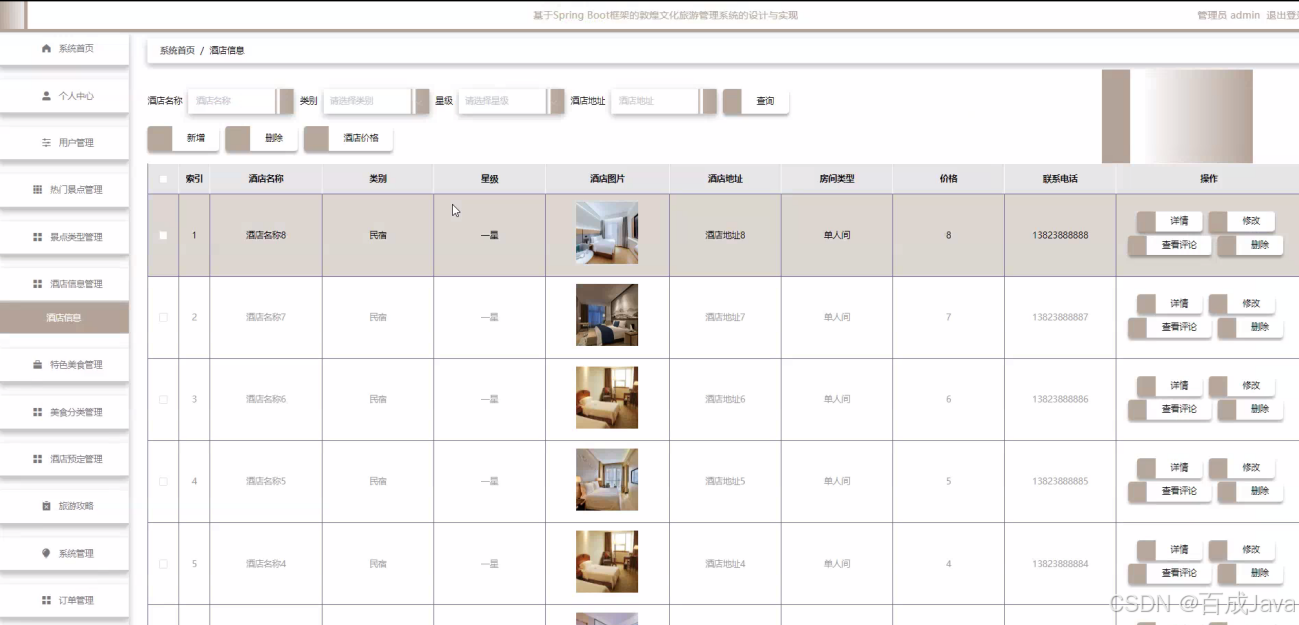Click the grid icon beside 热门景点管理
1299x625 pixels.
coord(38,189)
